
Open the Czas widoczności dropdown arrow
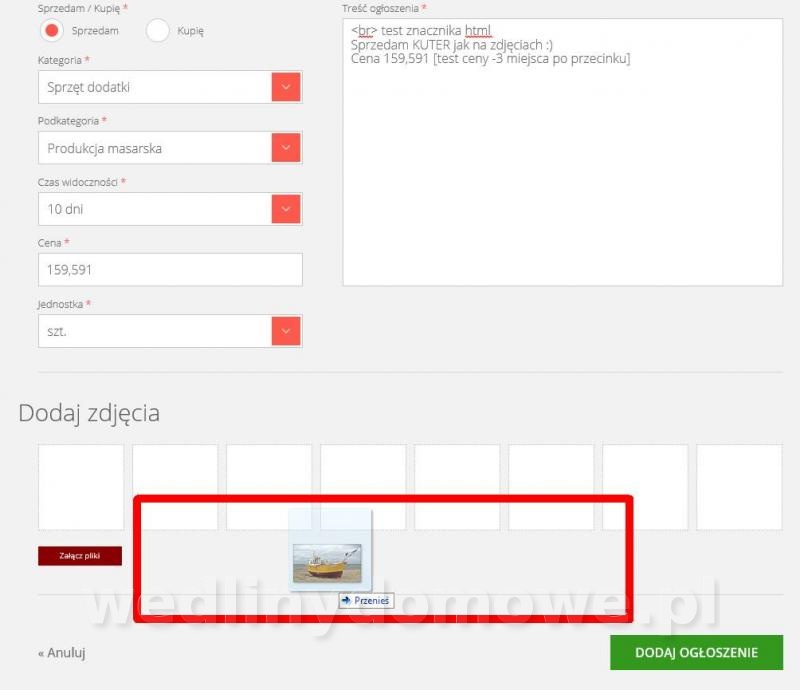coord(286,209)
